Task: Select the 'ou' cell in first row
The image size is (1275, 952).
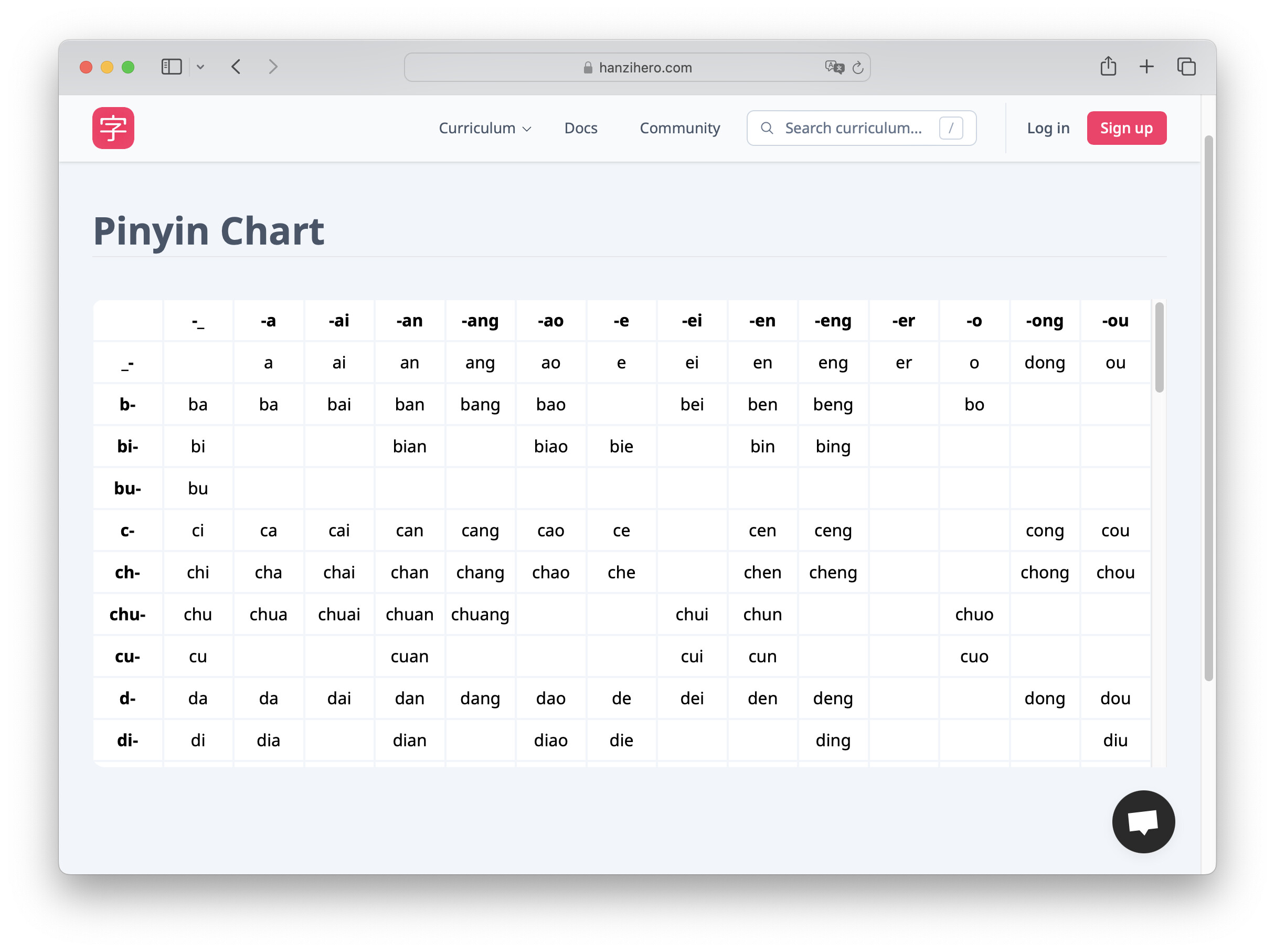Action: [1115, 363]
